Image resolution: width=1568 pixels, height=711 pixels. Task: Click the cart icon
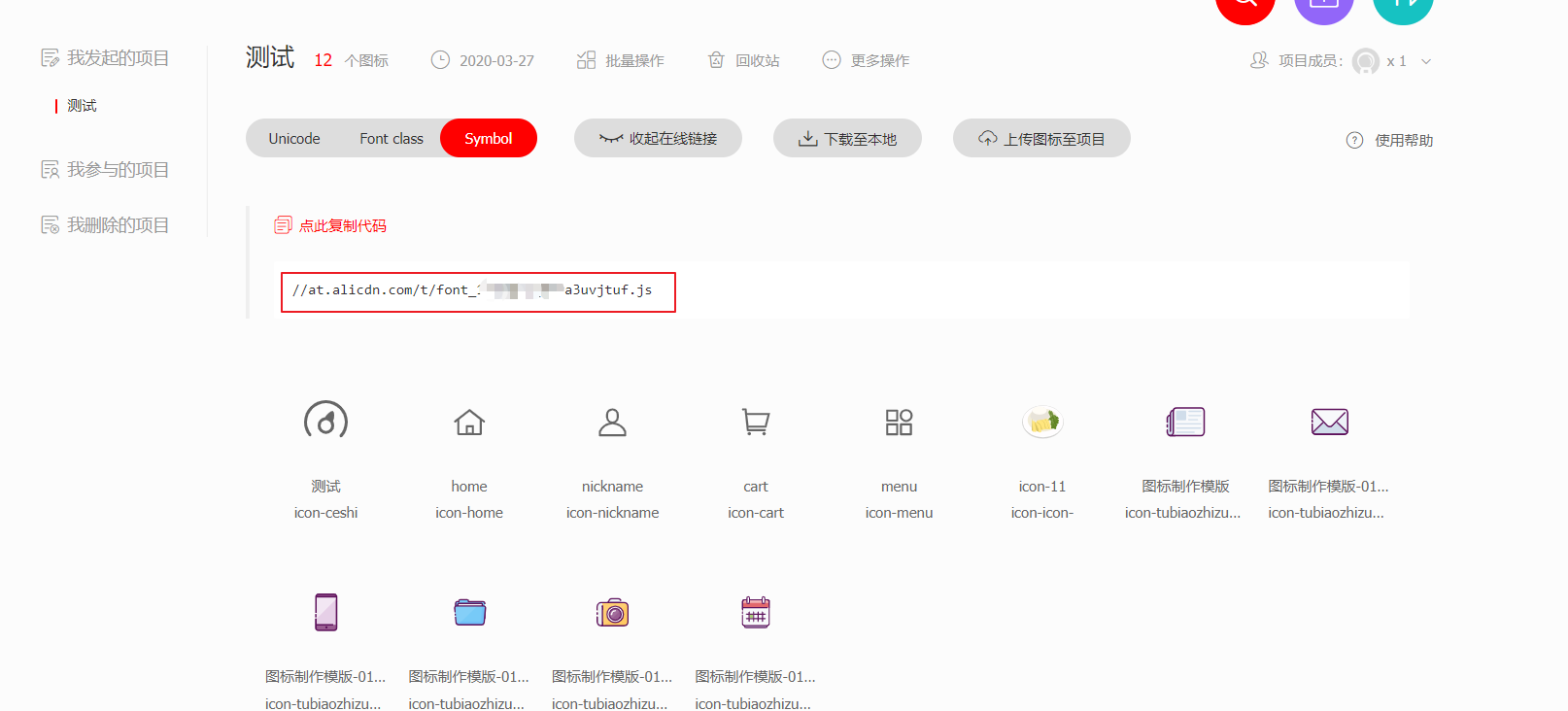pos(756,422)
